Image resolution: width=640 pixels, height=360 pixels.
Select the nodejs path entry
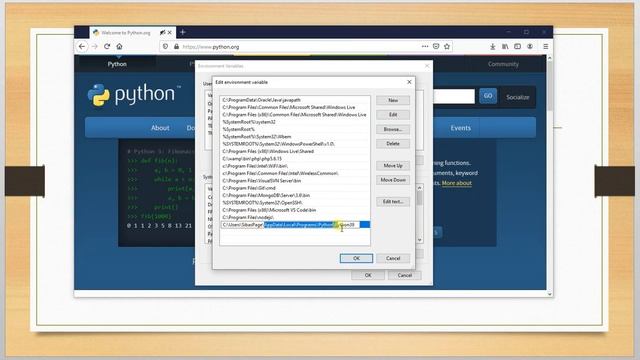[295, 218]
